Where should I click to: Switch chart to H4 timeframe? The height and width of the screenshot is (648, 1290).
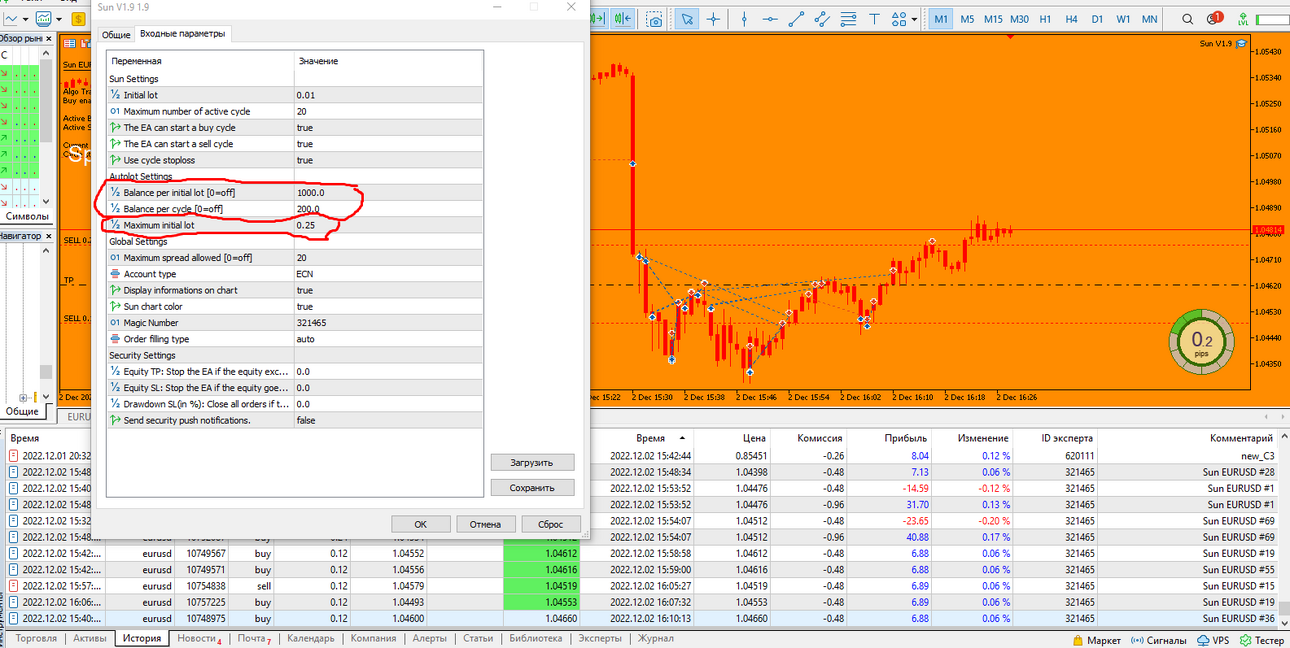[x=1071, y=19]
